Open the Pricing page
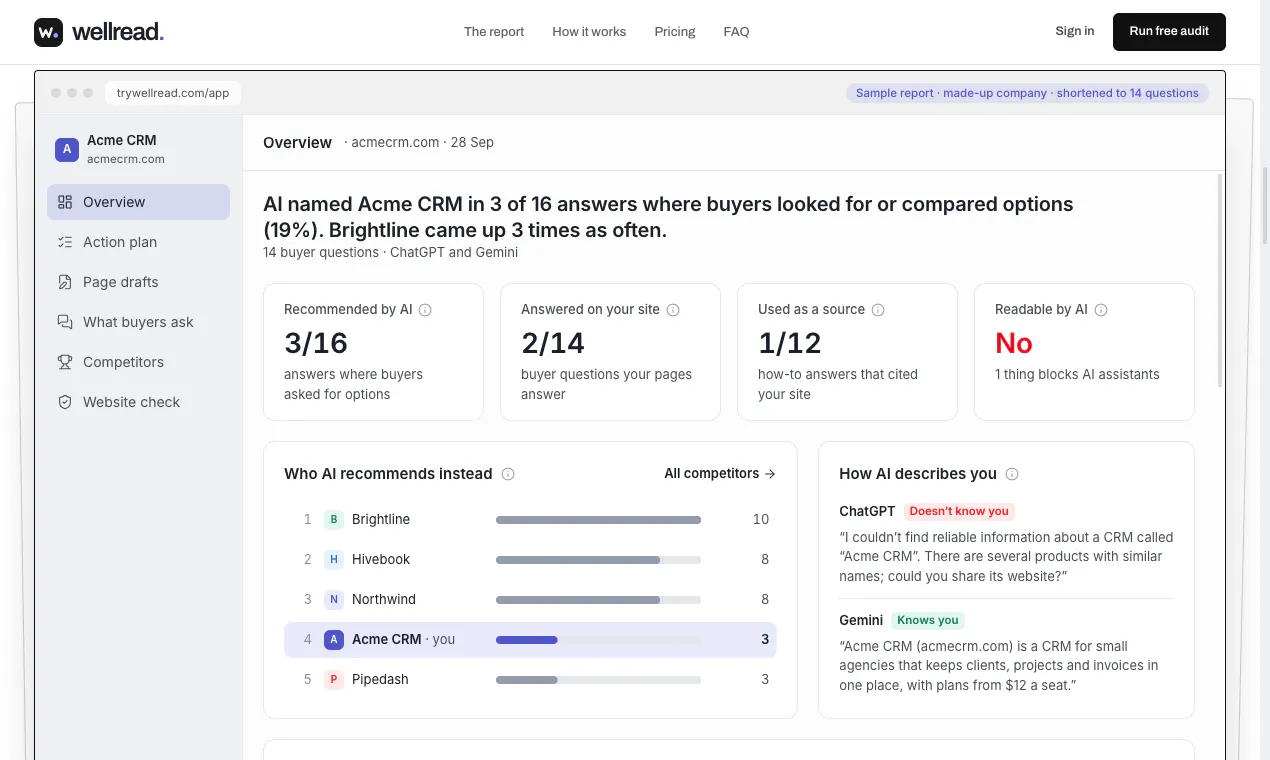 [x=675, y=32]
